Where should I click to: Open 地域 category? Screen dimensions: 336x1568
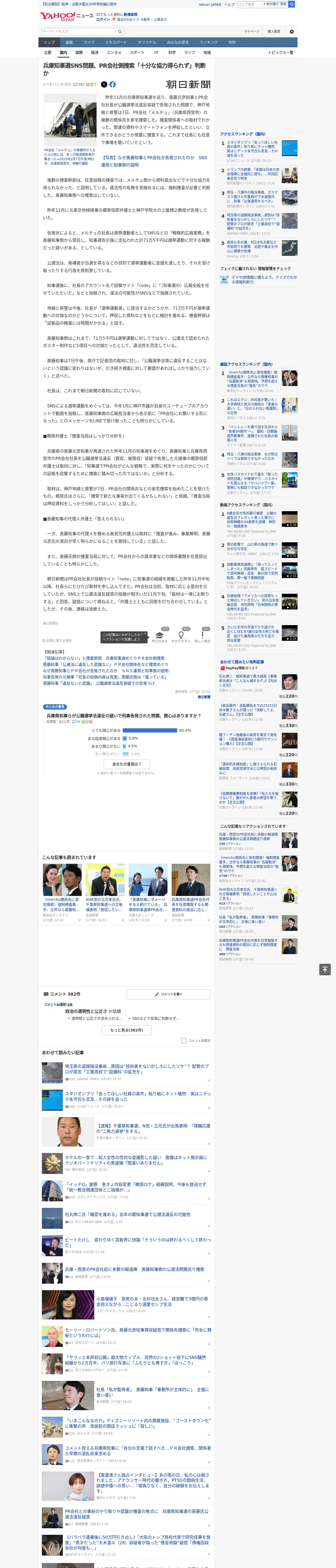(x=207, y=52)
